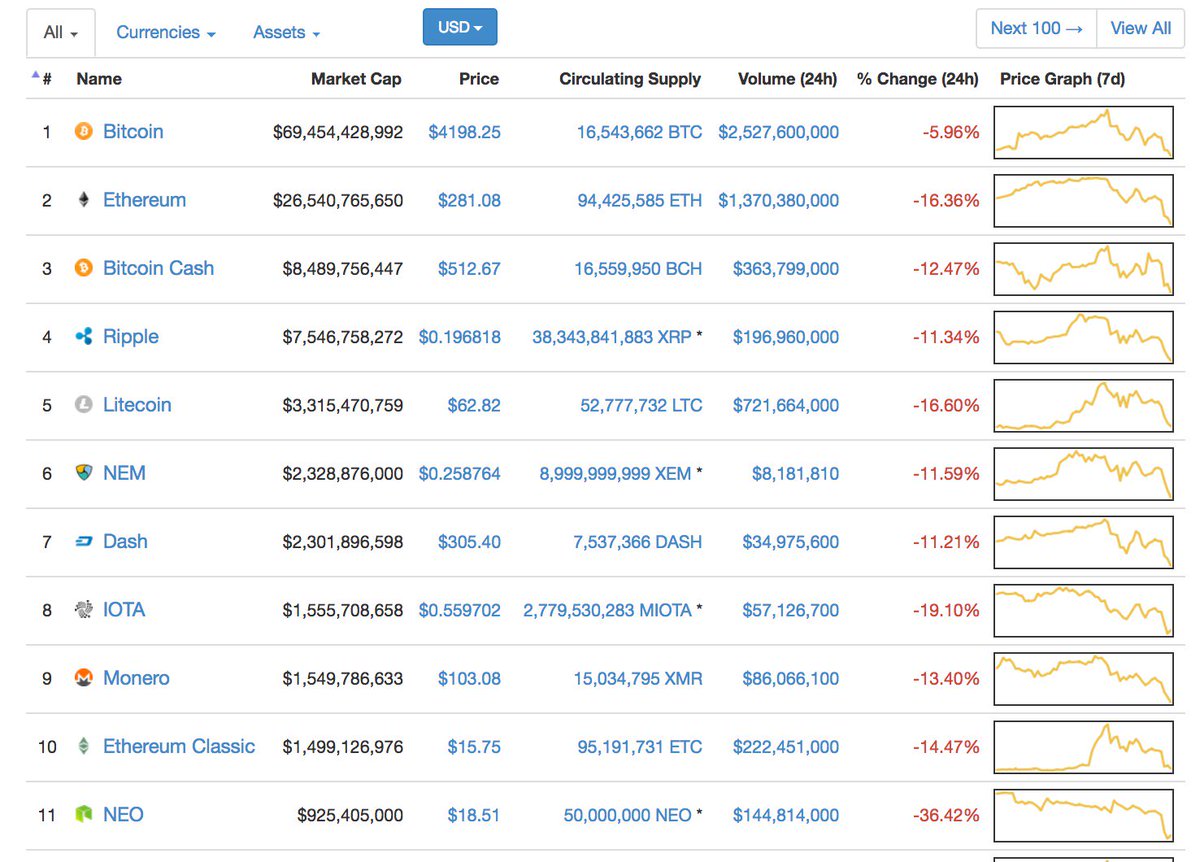Image resolution: width=1200 pixels, height=862 pixels.
Task: Sort by % Change (24h) column header
Action: pyautogui.click(x=917, y=79)
